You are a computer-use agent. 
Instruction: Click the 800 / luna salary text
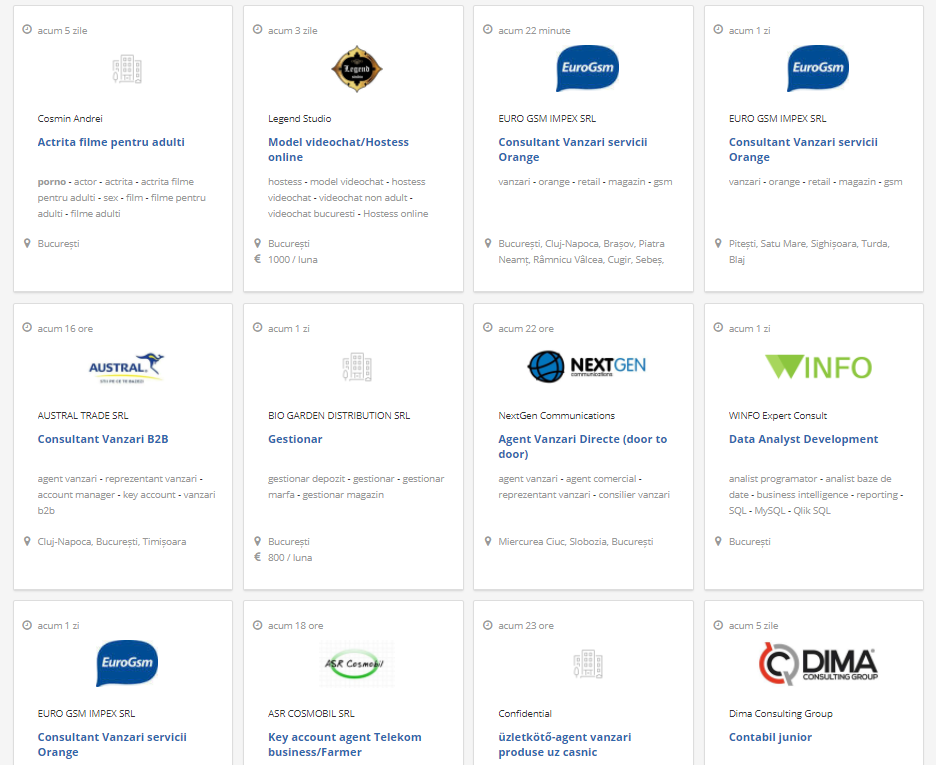point(289,557)
